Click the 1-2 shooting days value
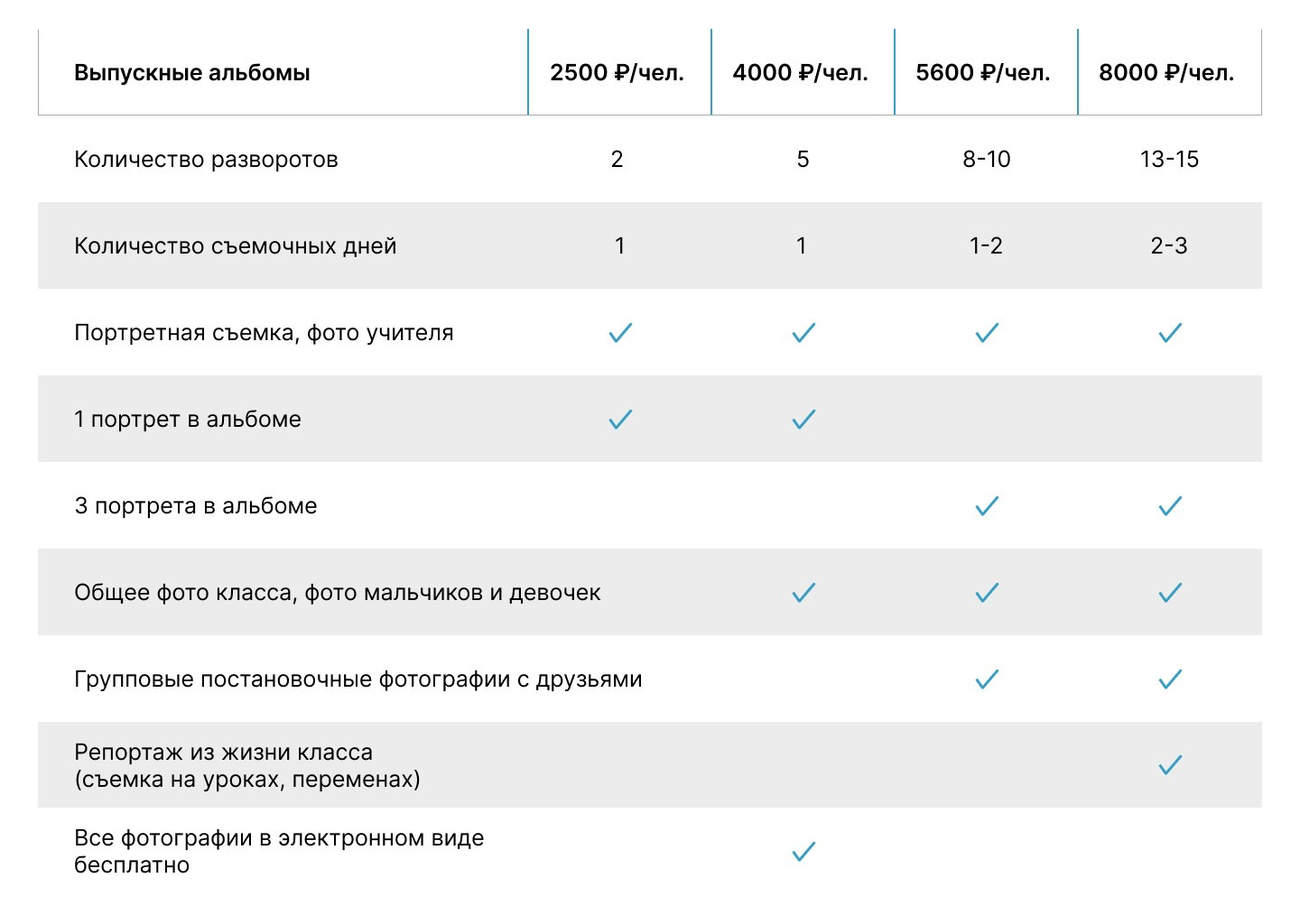Screen dimensions: 1300x924 [x=986, y=246]
